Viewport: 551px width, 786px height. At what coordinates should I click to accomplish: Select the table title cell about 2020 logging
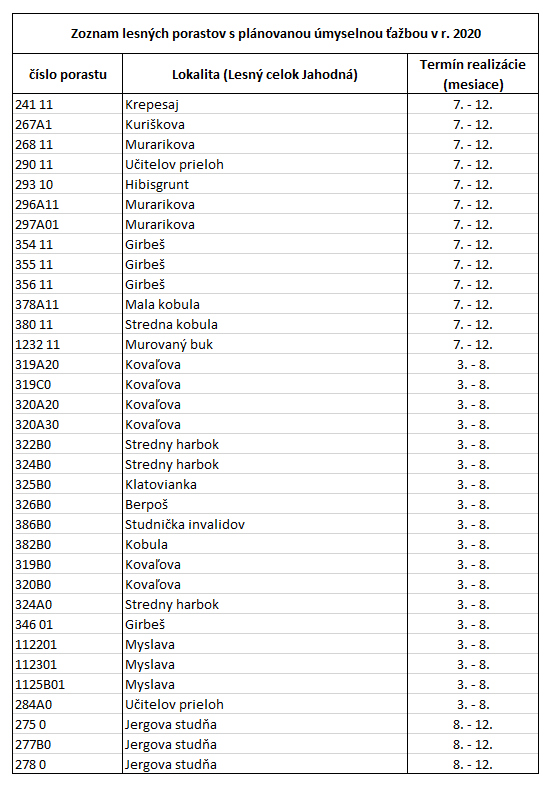(275, 34)
